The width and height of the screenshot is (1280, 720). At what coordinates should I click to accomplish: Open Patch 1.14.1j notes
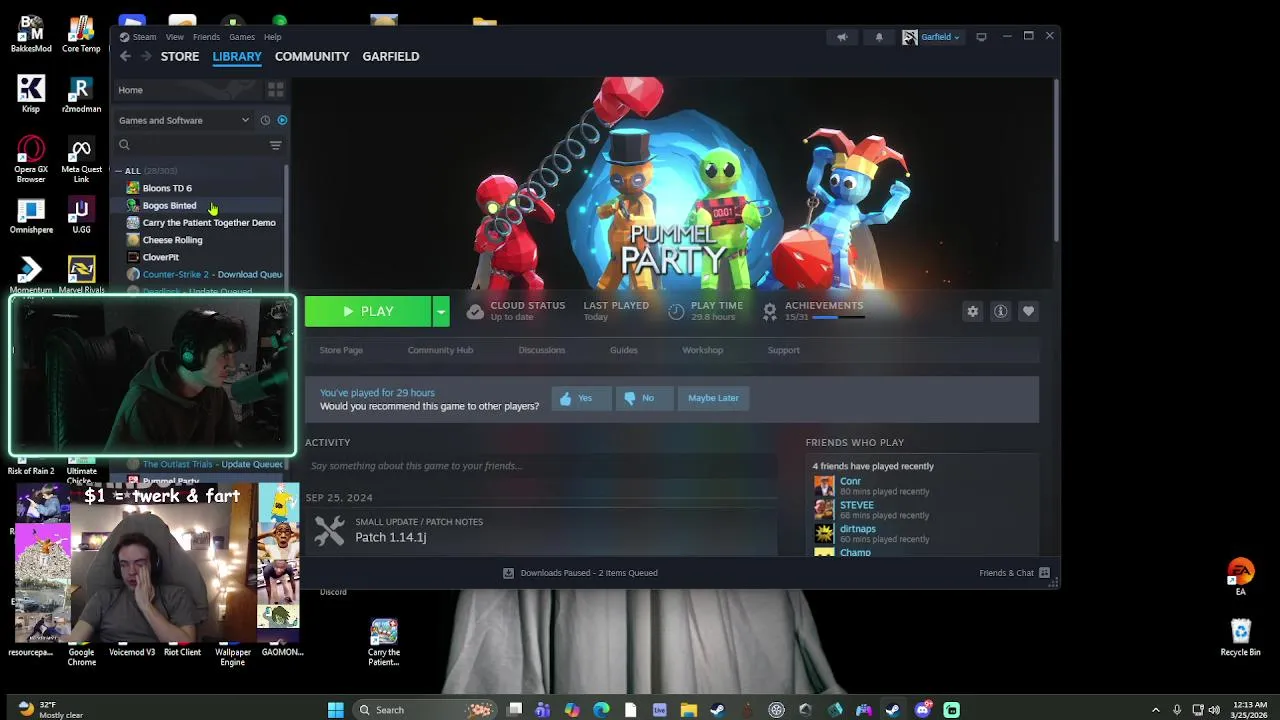(390, 537)
